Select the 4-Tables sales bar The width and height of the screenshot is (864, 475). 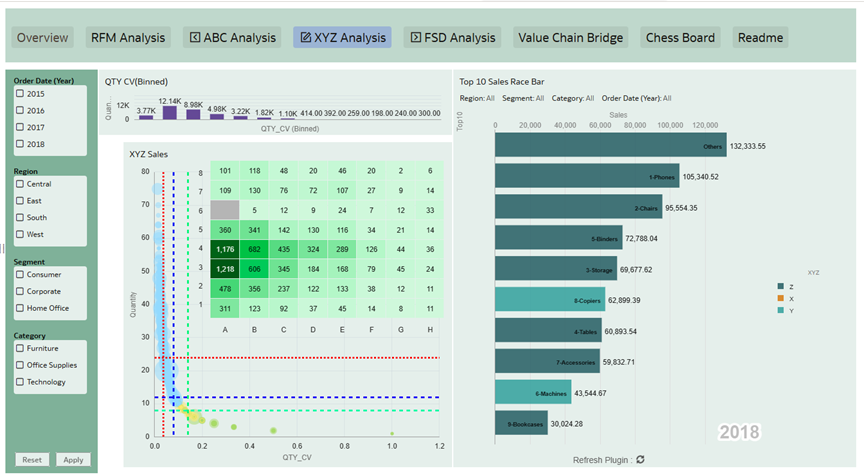[x=548, y=331]
